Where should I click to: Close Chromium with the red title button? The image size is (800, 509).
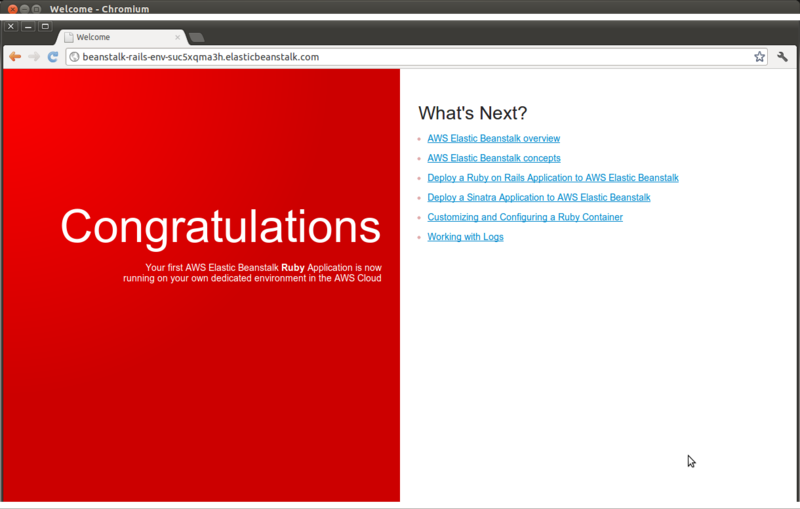13,9
